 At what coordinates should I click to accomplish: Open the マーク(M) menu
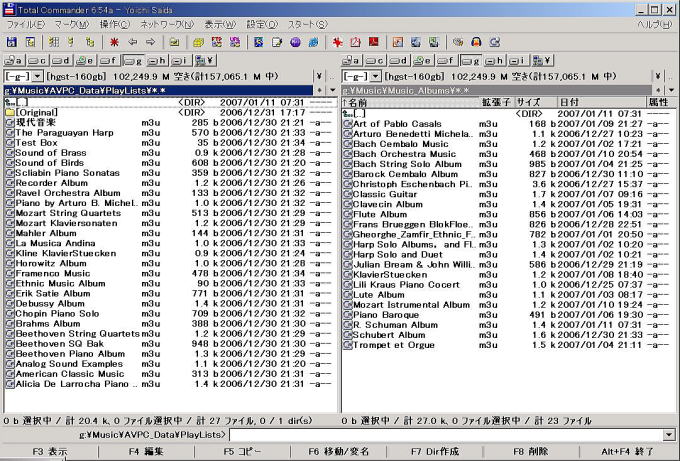[x=72, y=24]
